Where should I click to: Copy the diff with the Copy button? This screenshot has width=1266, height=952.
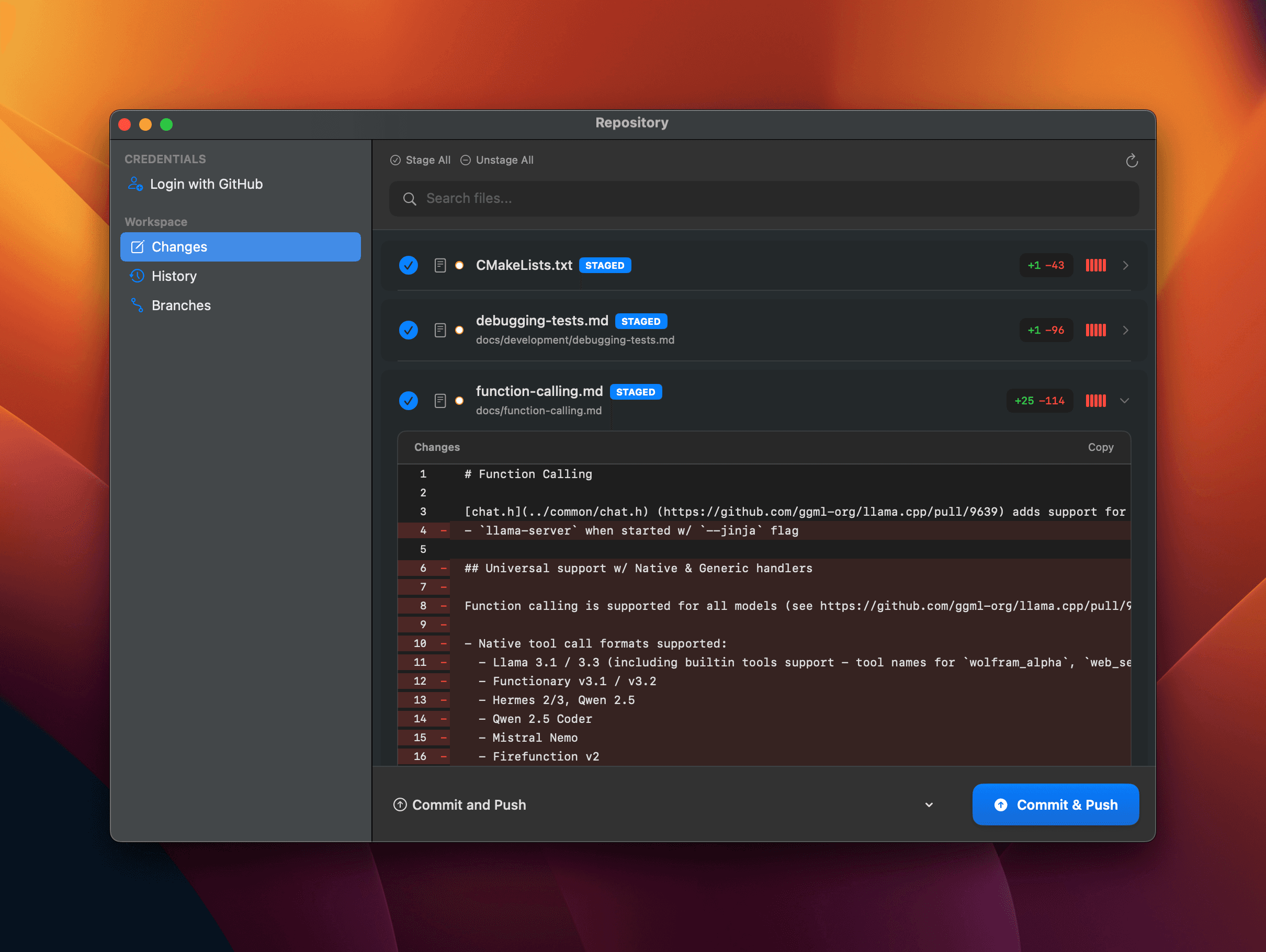(1101, 447)
